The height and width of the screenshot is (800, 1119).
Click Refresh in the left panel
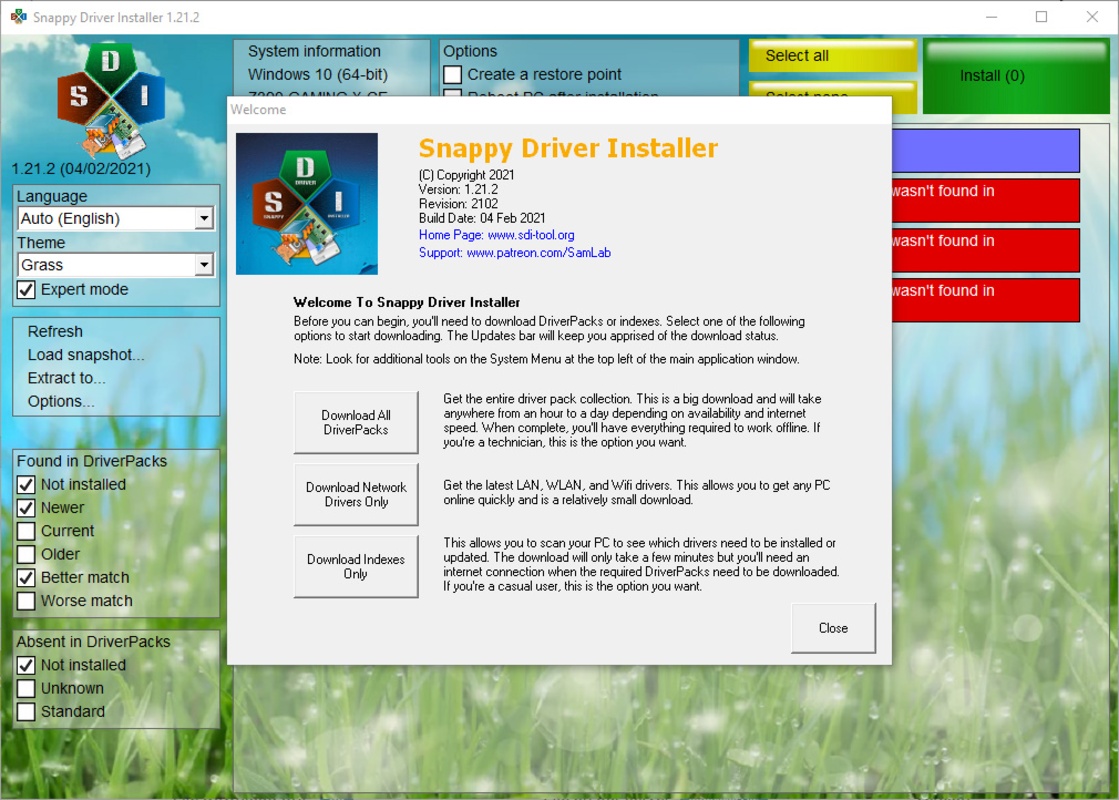55,331
